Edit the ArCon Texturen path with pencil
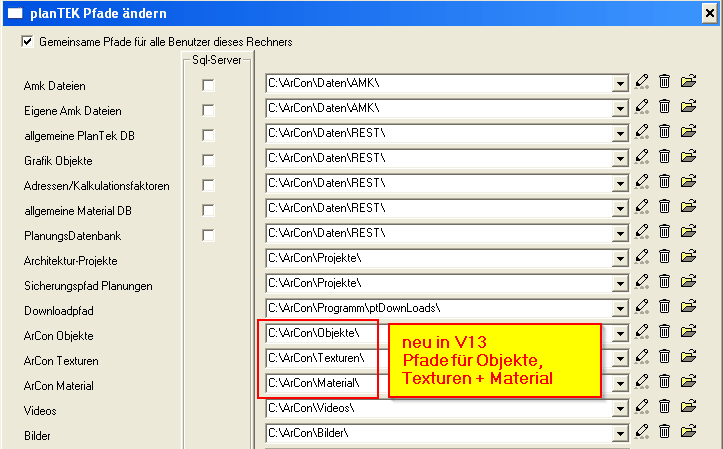 (642, 357)
